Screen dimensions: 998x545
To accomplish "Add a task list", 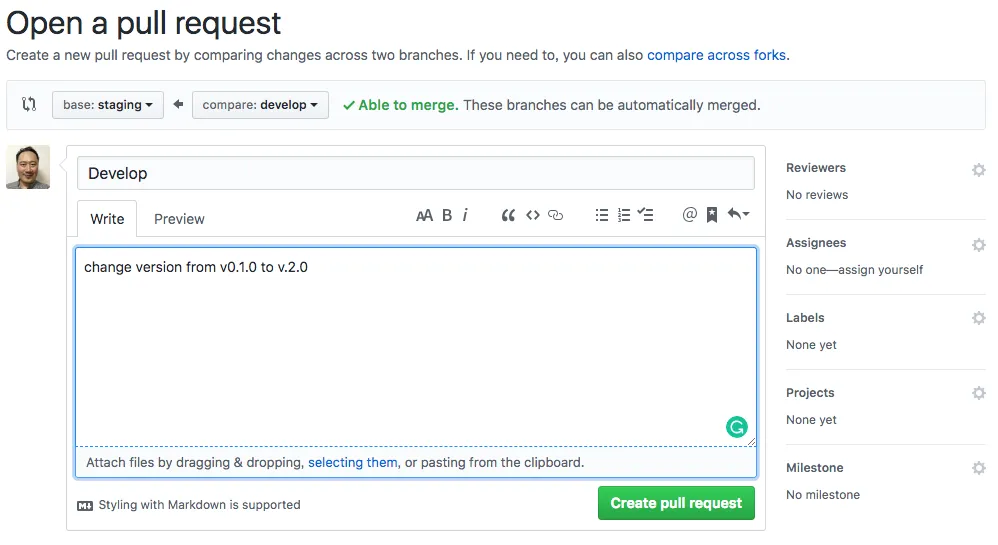I will point(646,215).
